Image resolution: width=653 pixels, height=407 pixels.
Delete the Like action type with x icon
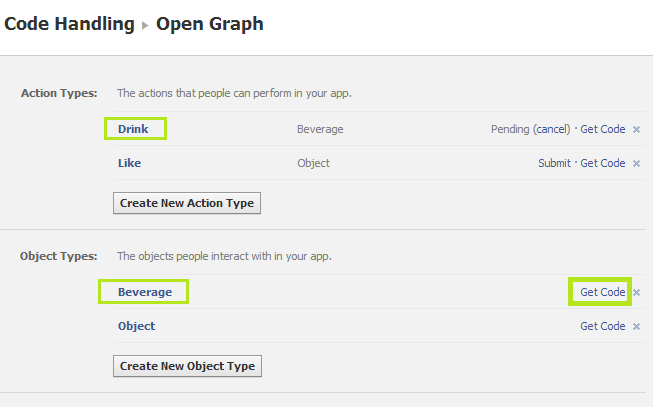pos(636,163)
